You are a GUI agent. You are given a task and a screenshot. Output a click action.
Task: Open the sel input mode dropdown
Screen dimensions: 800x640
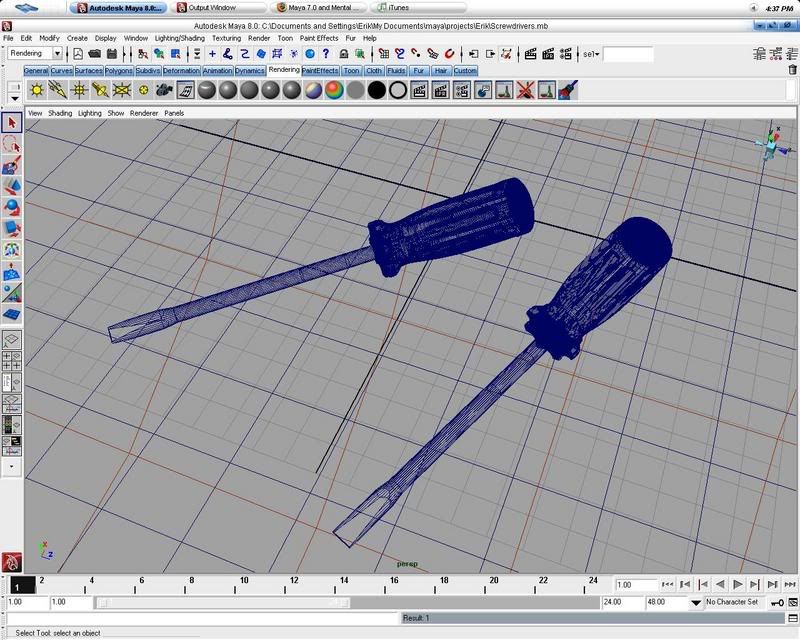click(591, 54)
